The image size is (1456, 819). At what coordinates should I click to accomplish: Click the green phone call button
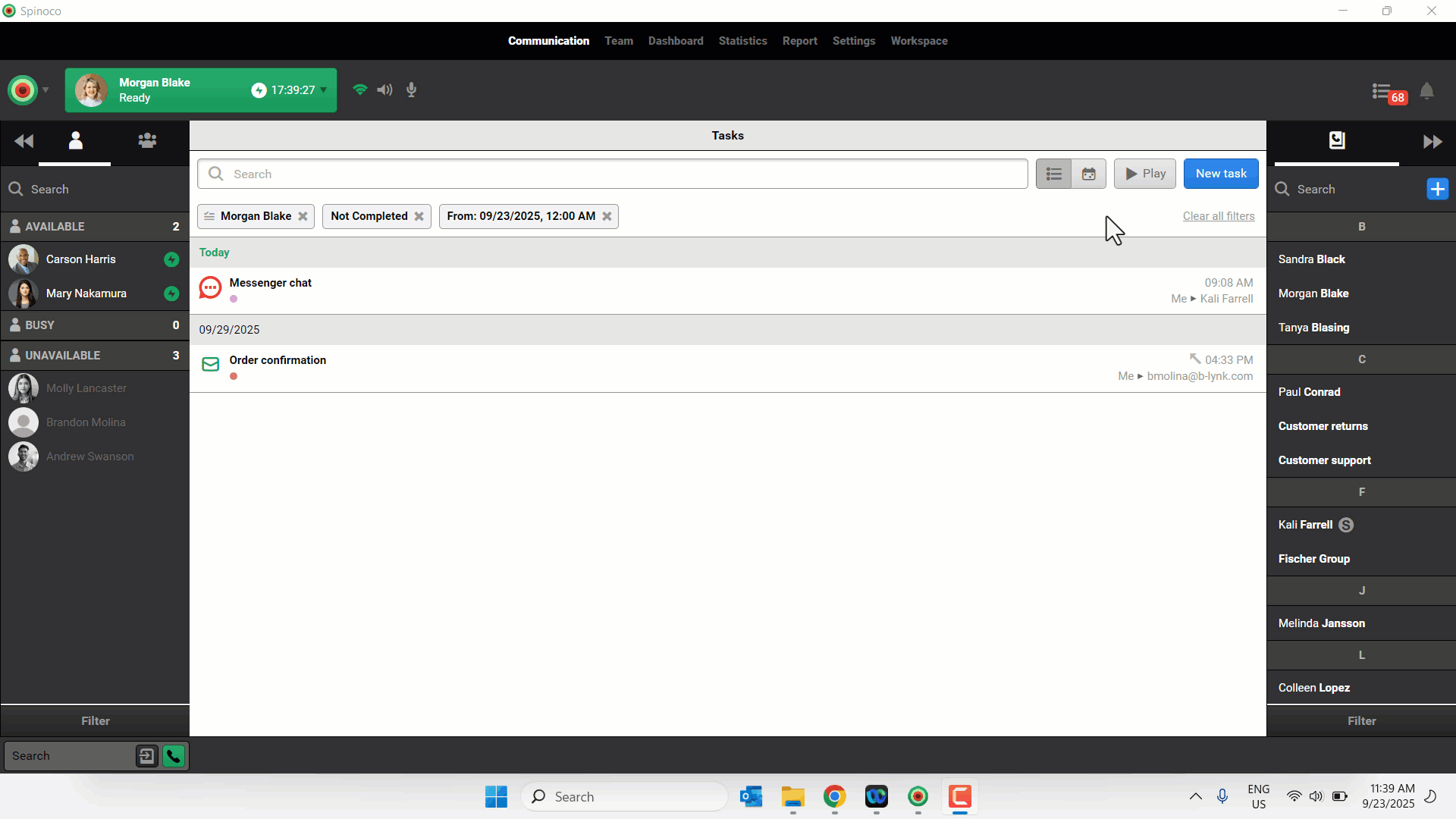pyautogui.click(x=174, y=756)
